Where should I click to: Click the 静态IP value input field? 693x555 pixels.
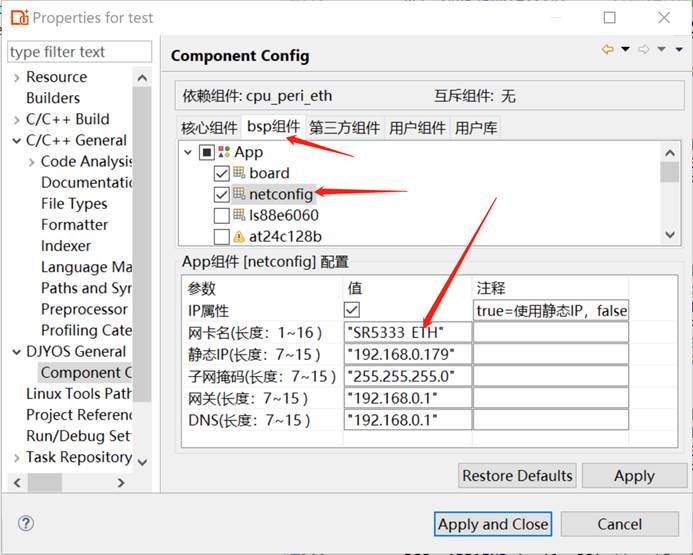407,355
